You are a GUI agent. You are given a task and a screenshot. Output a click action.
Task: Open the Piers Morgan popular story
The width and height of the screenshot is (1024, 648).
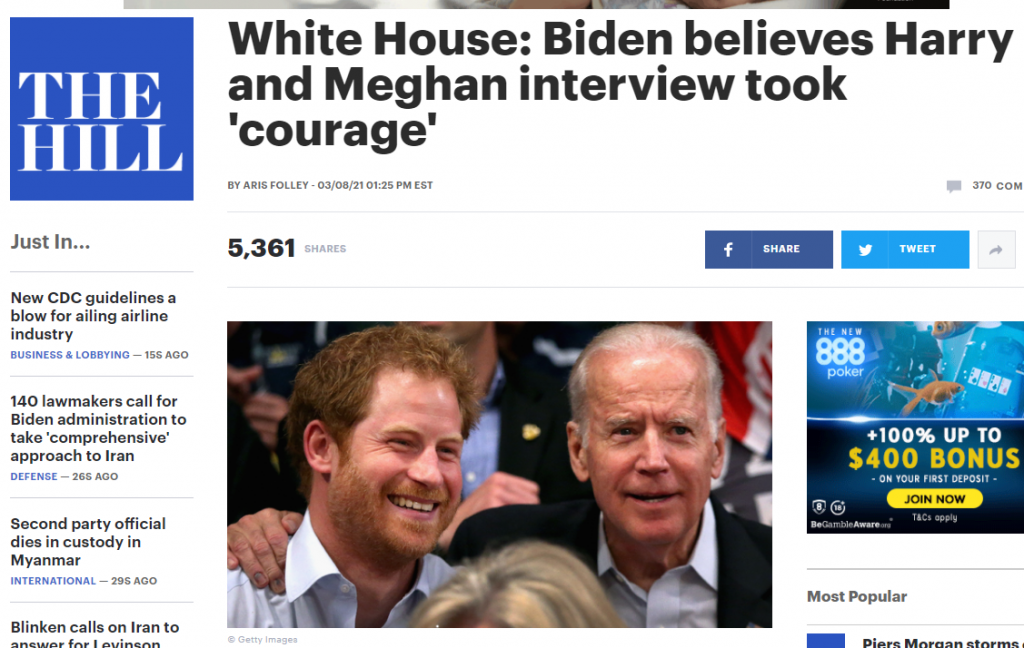pos(940,641)
